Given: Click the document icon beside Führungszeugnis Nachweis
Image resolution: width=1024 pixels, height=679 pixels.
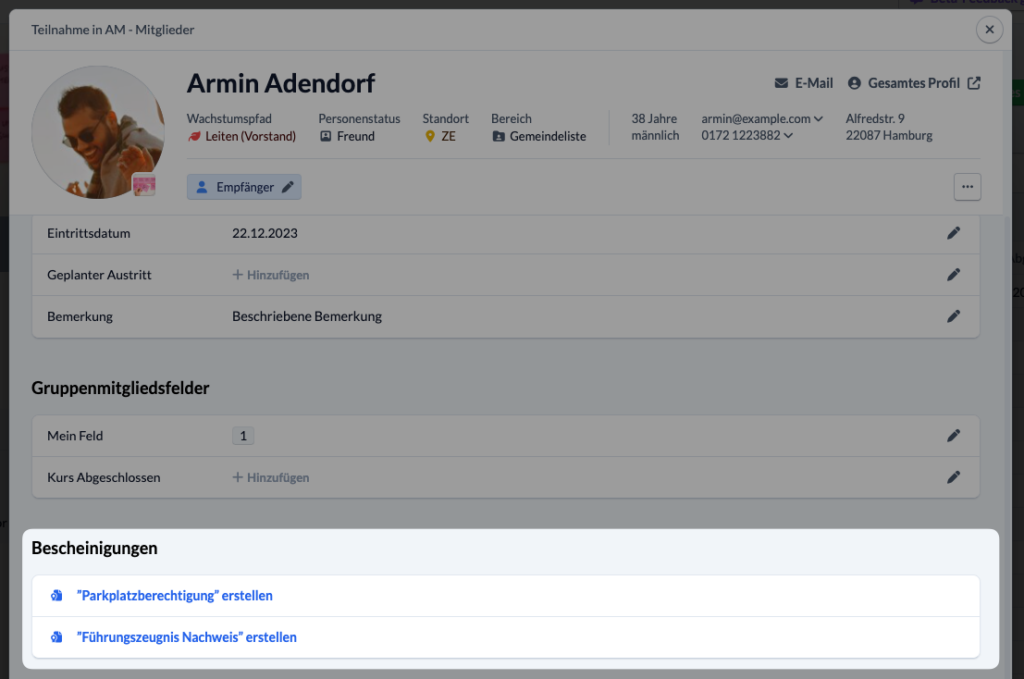Looking at the screenshot, I should pyautogui.click(x=57, y=637).
